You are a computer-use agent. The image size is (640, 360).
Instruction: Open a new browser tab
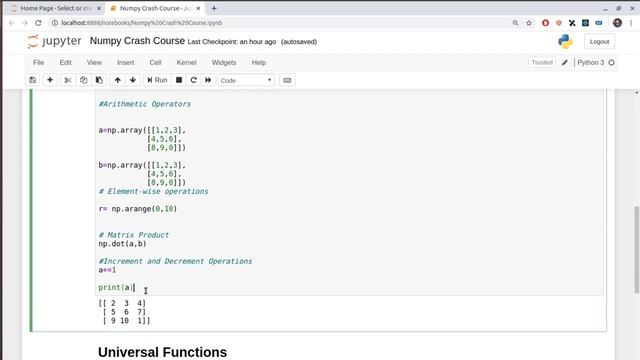(214, 8)
